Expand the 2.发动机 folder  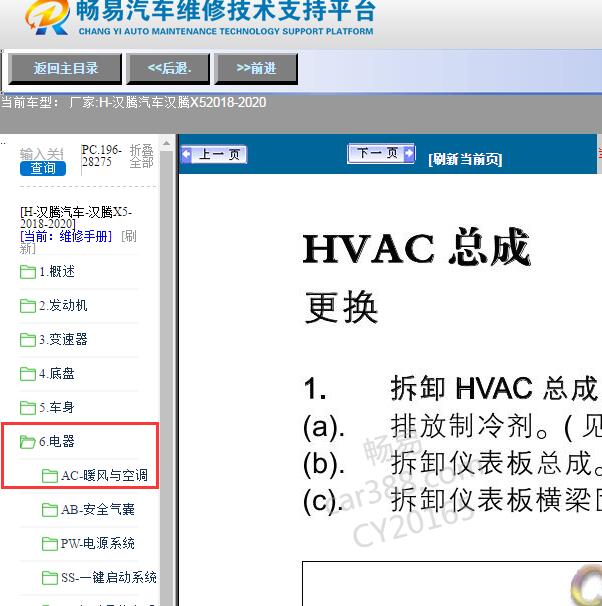point(63,306)
